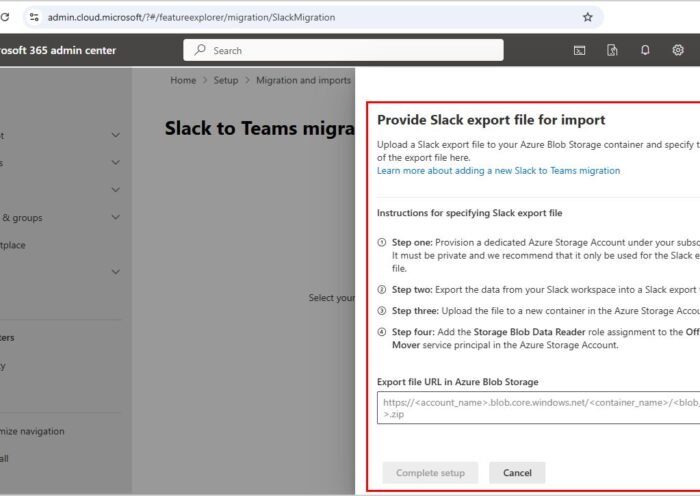Cancel the Slack export file panel

tap(517, 473)
